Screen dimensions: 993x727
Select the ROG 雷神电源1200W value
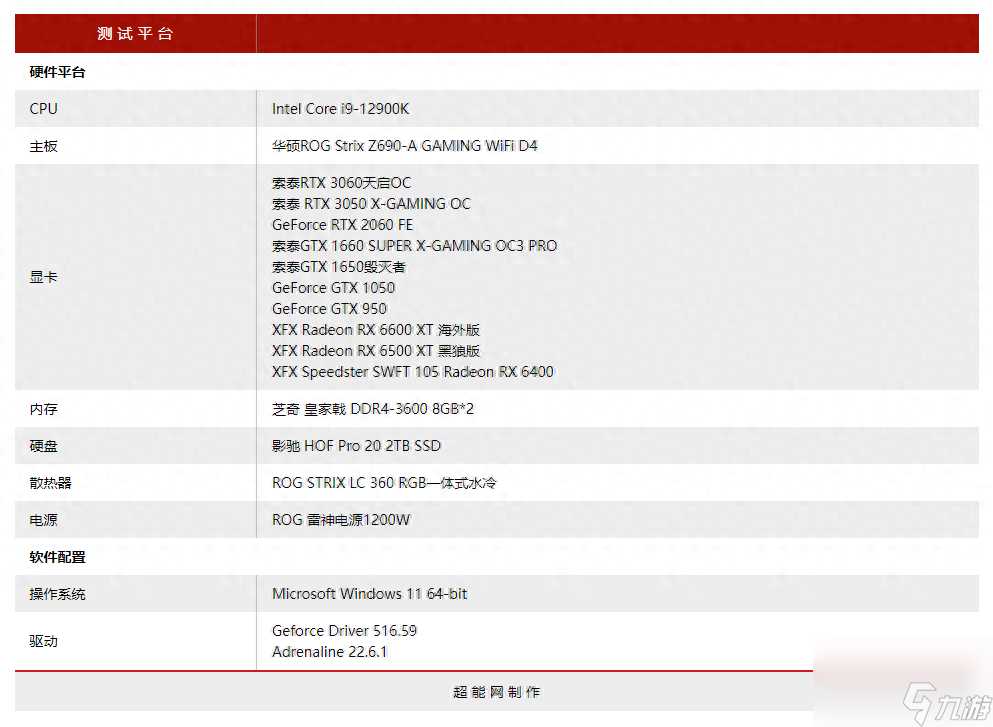pyautogui.click(x=341, y=520)
